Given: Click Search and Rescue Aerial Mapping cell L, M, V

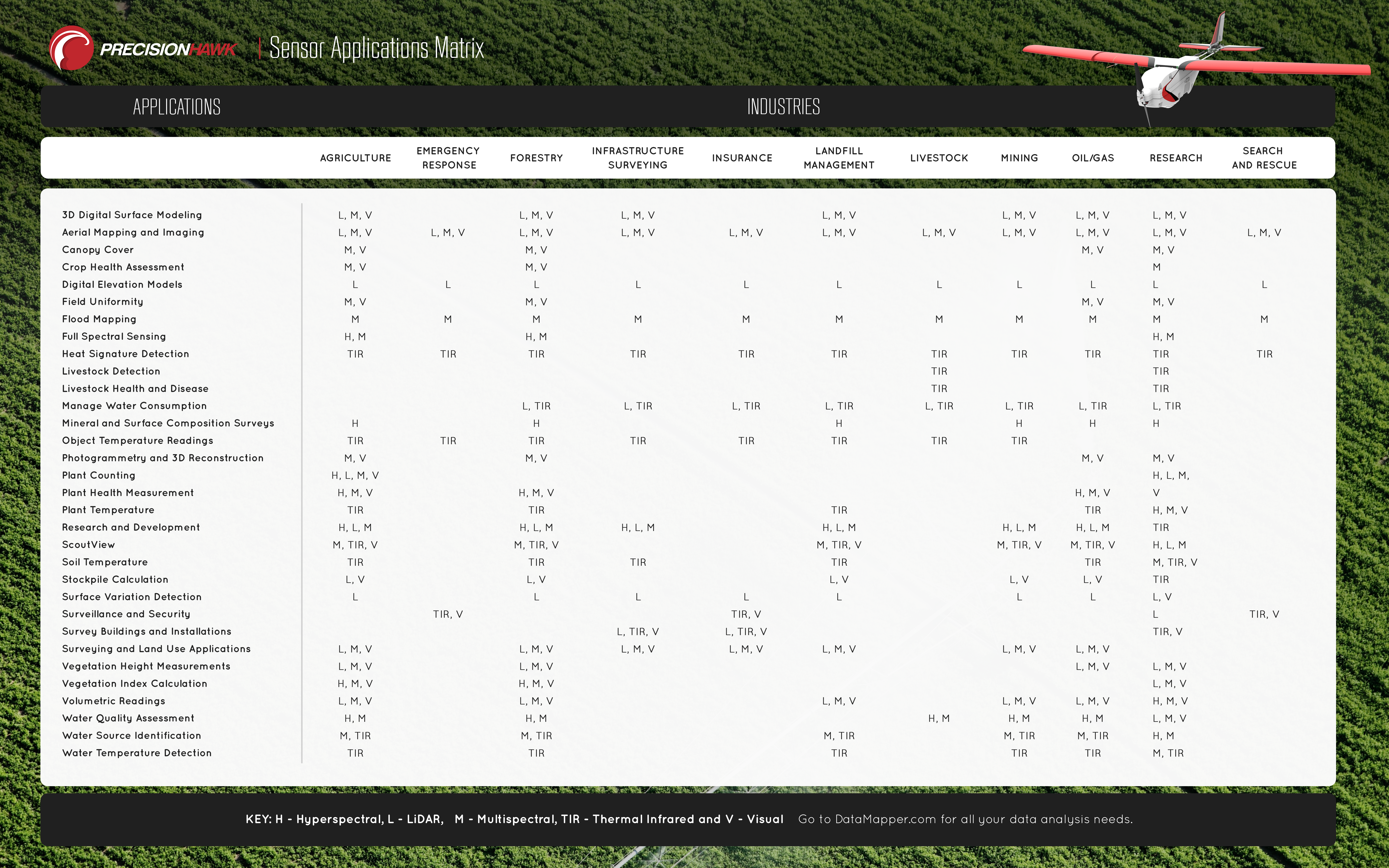Looking at the screenshot, I should click(x=1265, y=232).
